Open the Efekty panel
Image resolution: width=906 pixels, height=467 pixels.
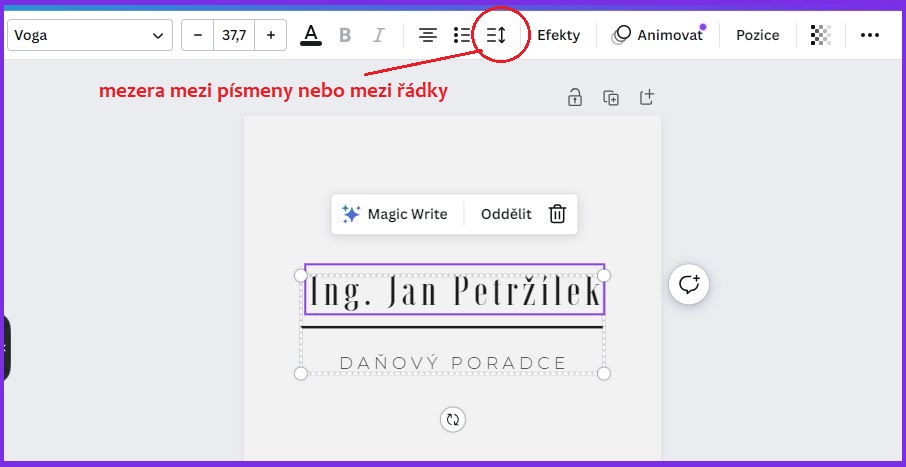559,35
